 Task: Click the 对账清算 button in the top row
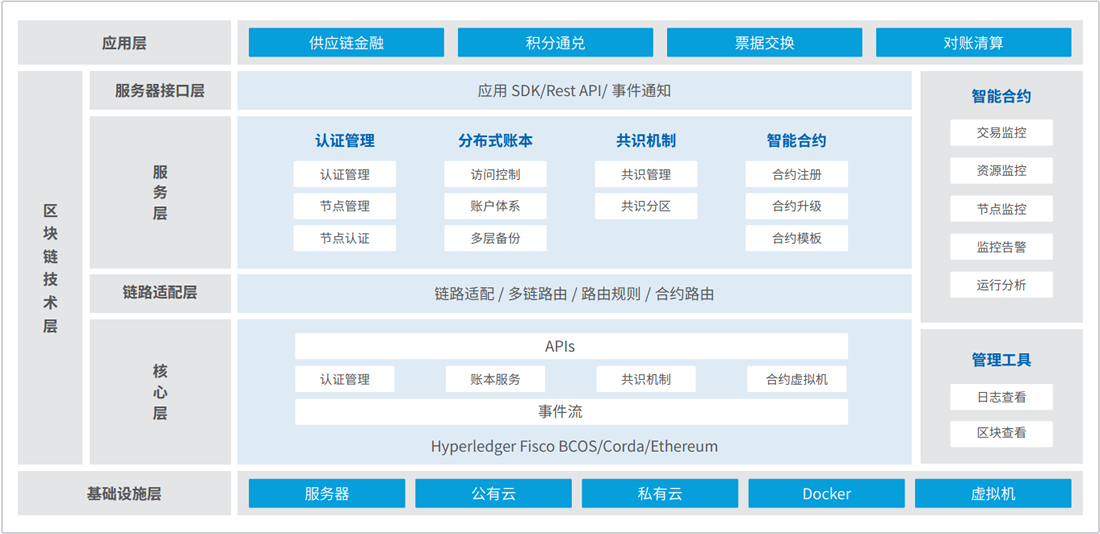pyautogui.click(x=973, y=43)
